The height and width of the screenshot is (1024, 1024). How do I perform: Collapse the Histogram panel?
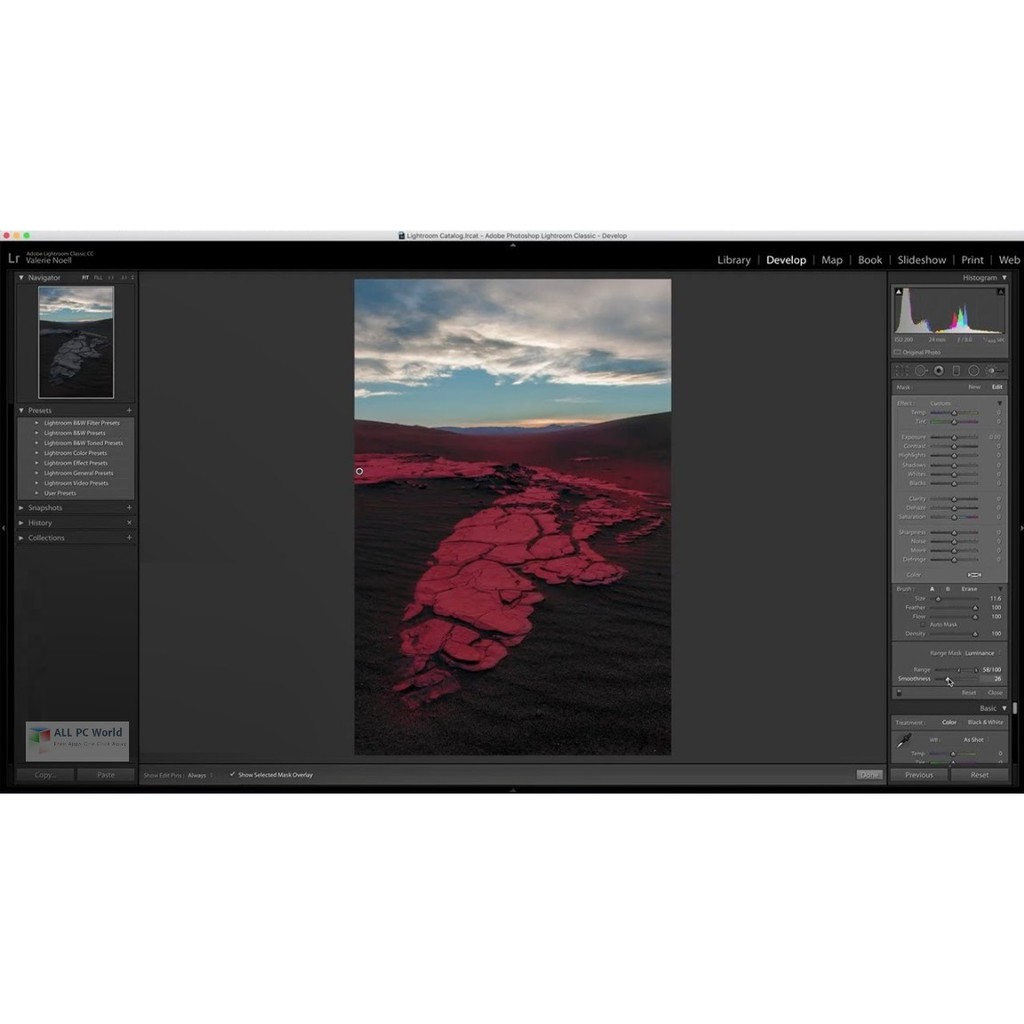tap(1004, 278)
